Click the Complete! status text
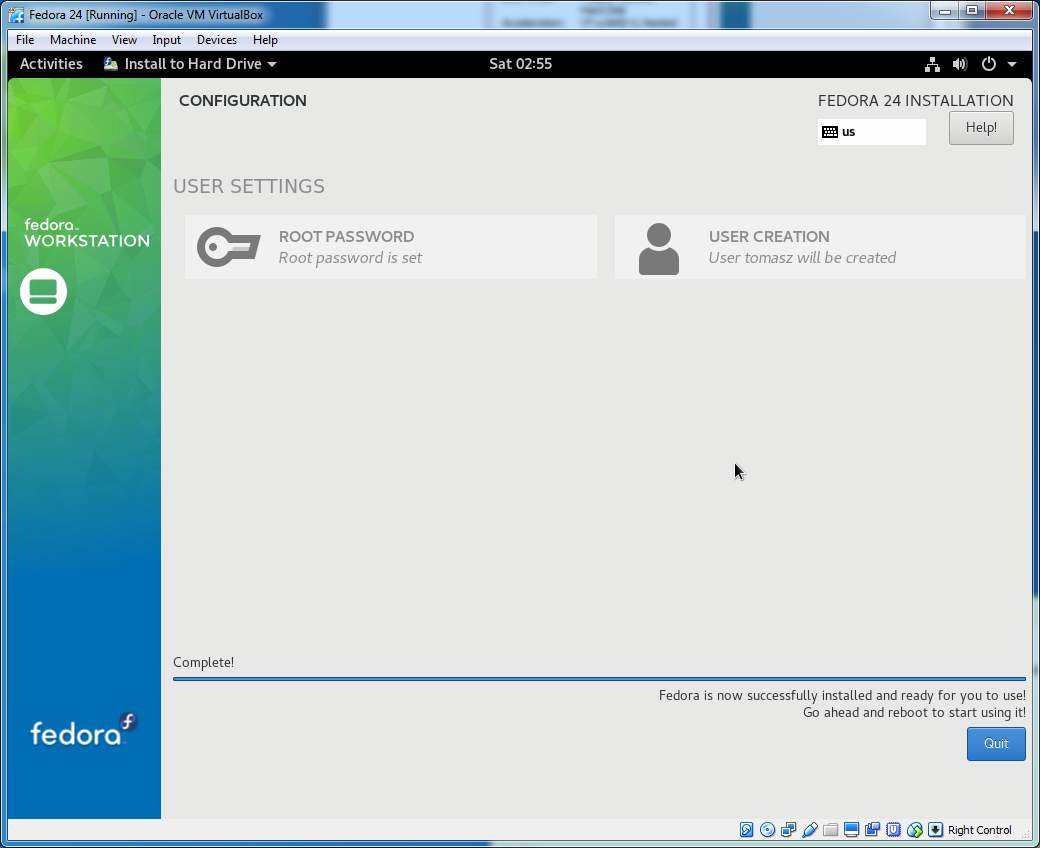1040x848 pixels. (x=203, y=662)
